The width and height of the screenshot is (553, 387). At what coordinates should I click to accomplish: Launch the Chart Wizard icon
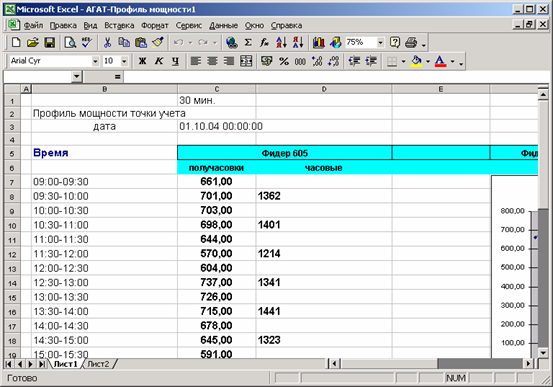point(319,43)
